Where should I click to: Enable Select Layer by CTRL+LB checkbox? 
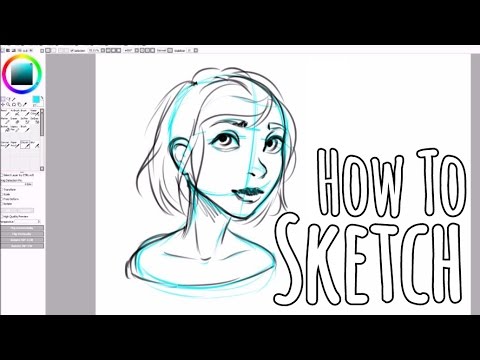(3, 175)
